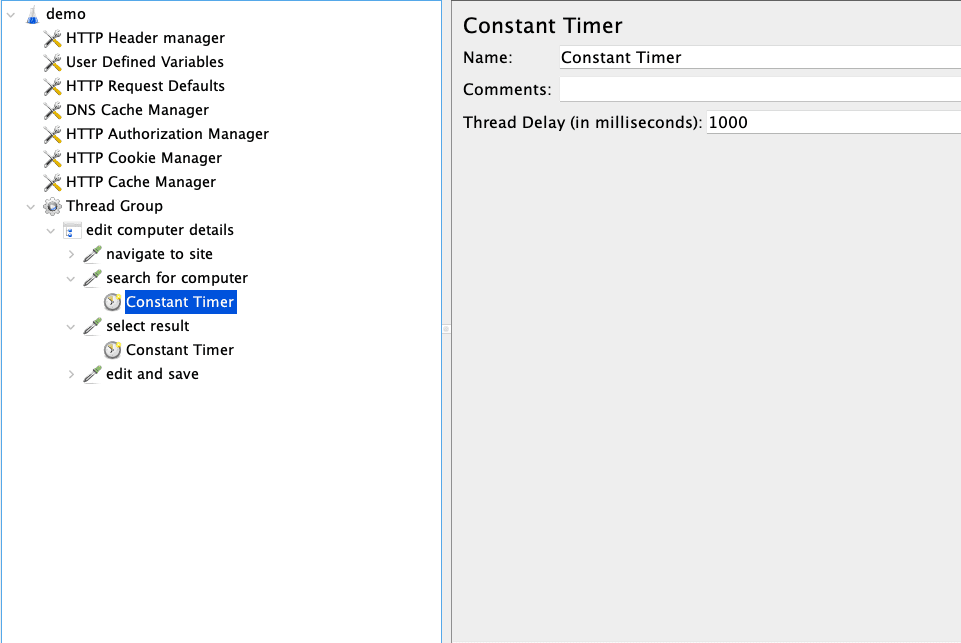Click the Comments input field

760,89
